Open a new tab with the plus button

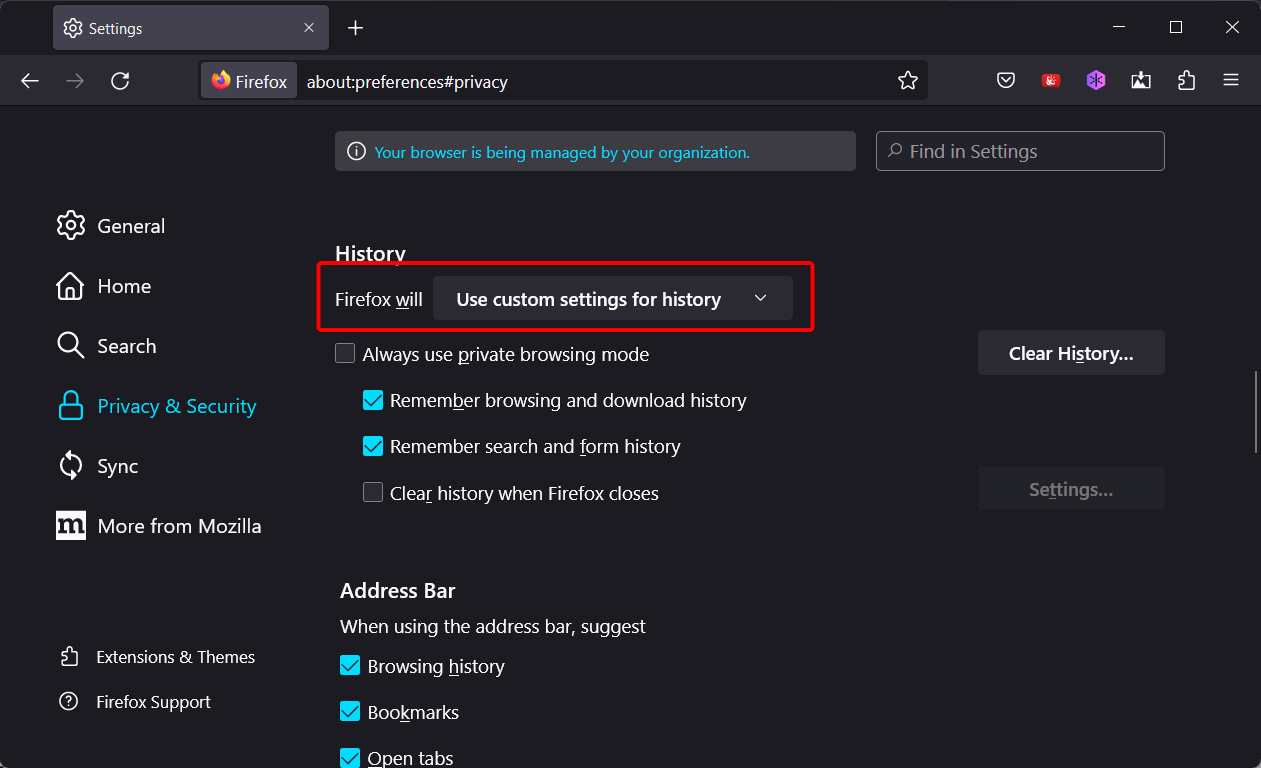355,28
